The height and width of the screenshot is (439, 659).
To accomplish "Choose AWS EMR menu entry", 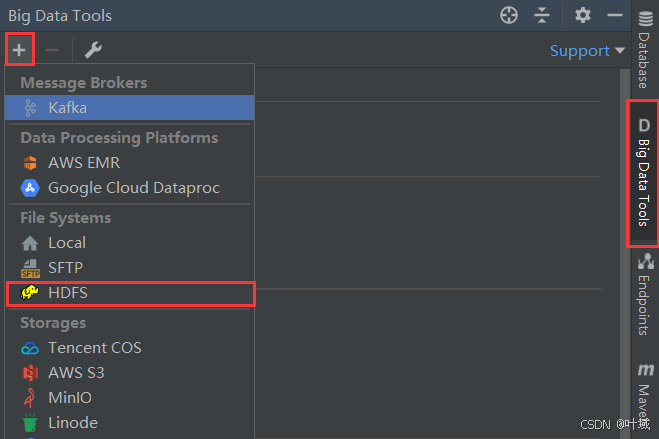I will point(84,162).
